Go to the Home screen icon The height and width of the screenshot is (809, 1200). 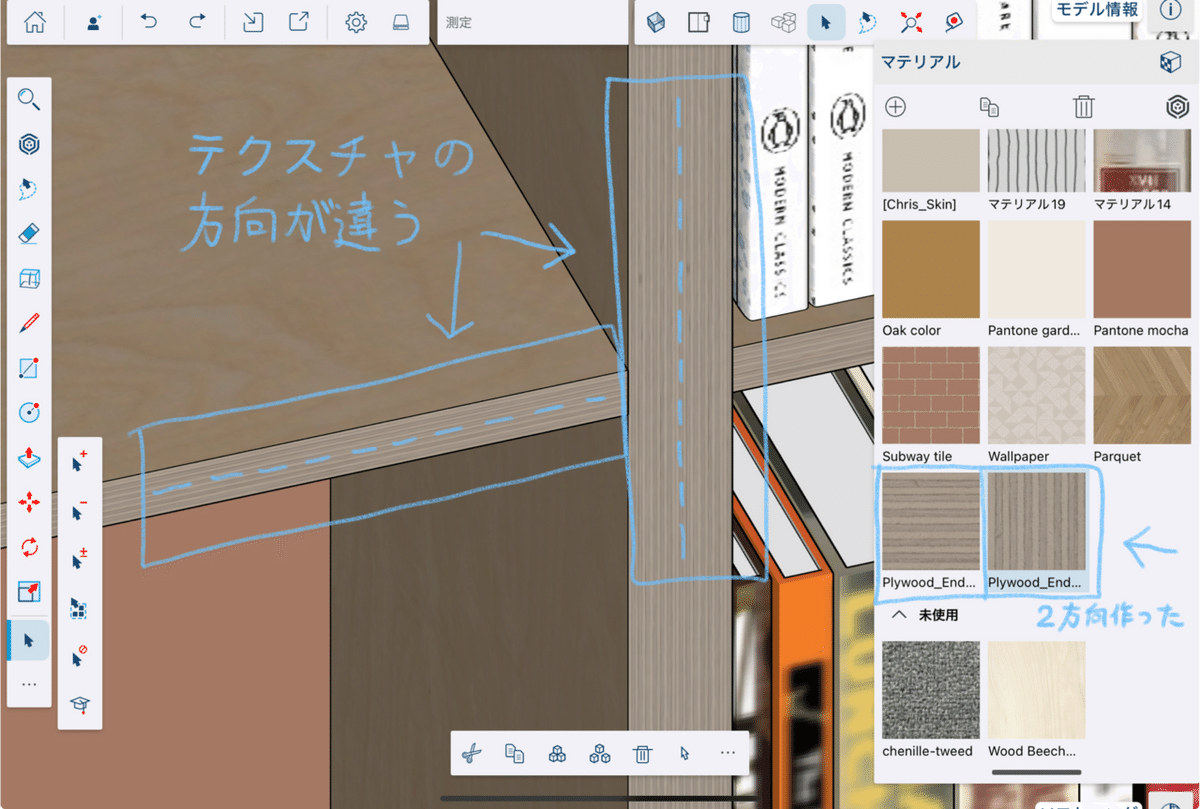pos(35,22)
